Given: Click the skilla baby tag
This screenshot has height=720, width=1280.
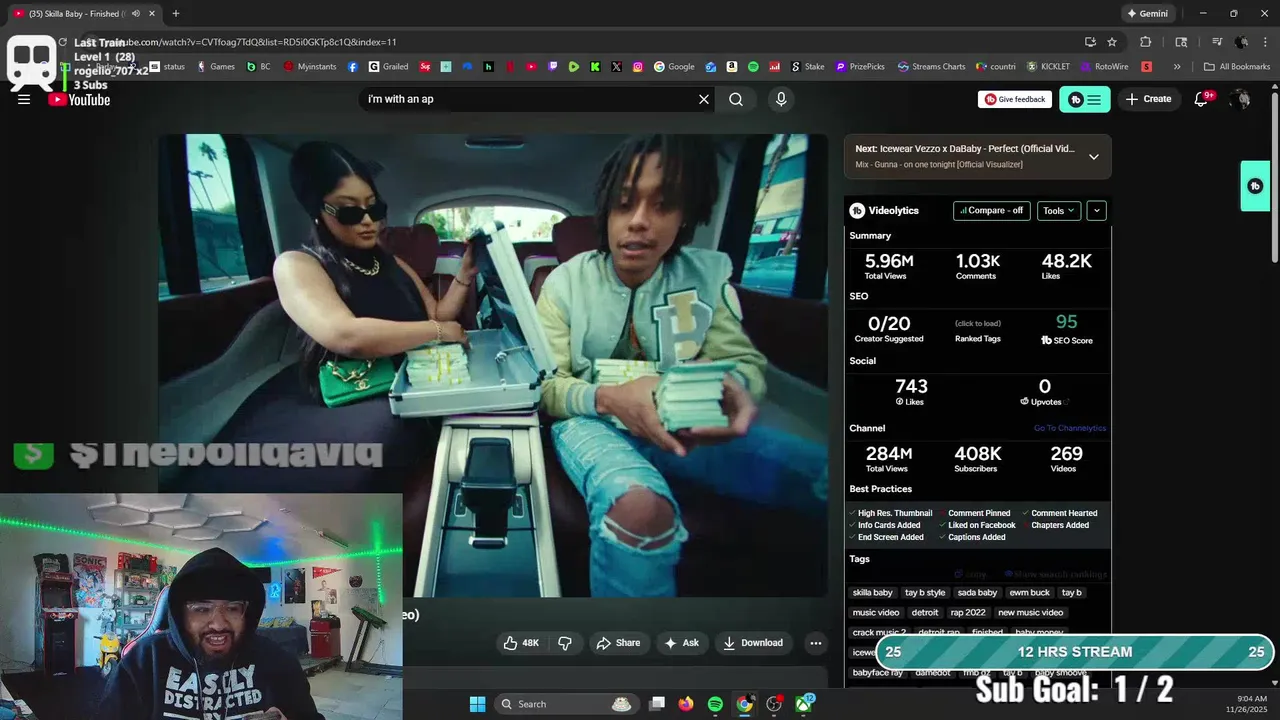Looking at the screenshot, I should [872, 593].
